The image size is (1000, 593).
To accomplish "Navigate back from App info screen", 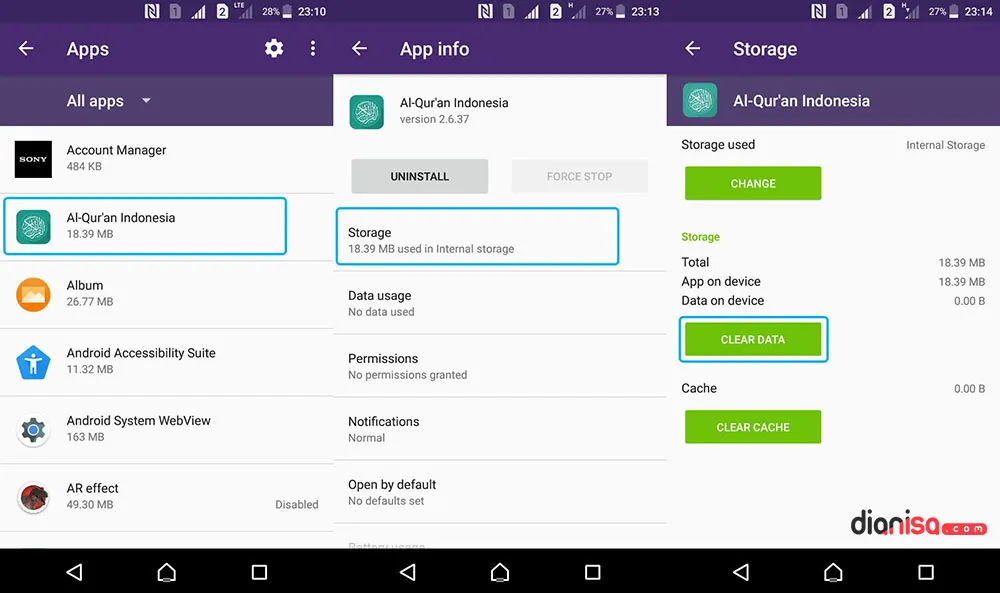I will click(359, 48).
